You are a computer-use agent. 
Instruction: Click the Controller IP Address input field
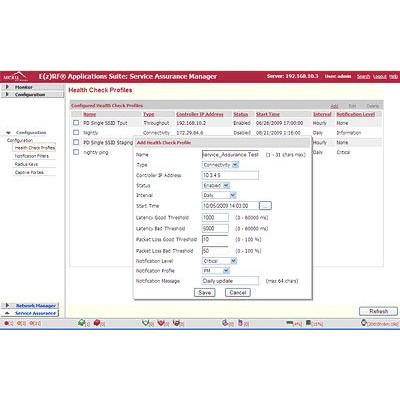coord(230,175)
